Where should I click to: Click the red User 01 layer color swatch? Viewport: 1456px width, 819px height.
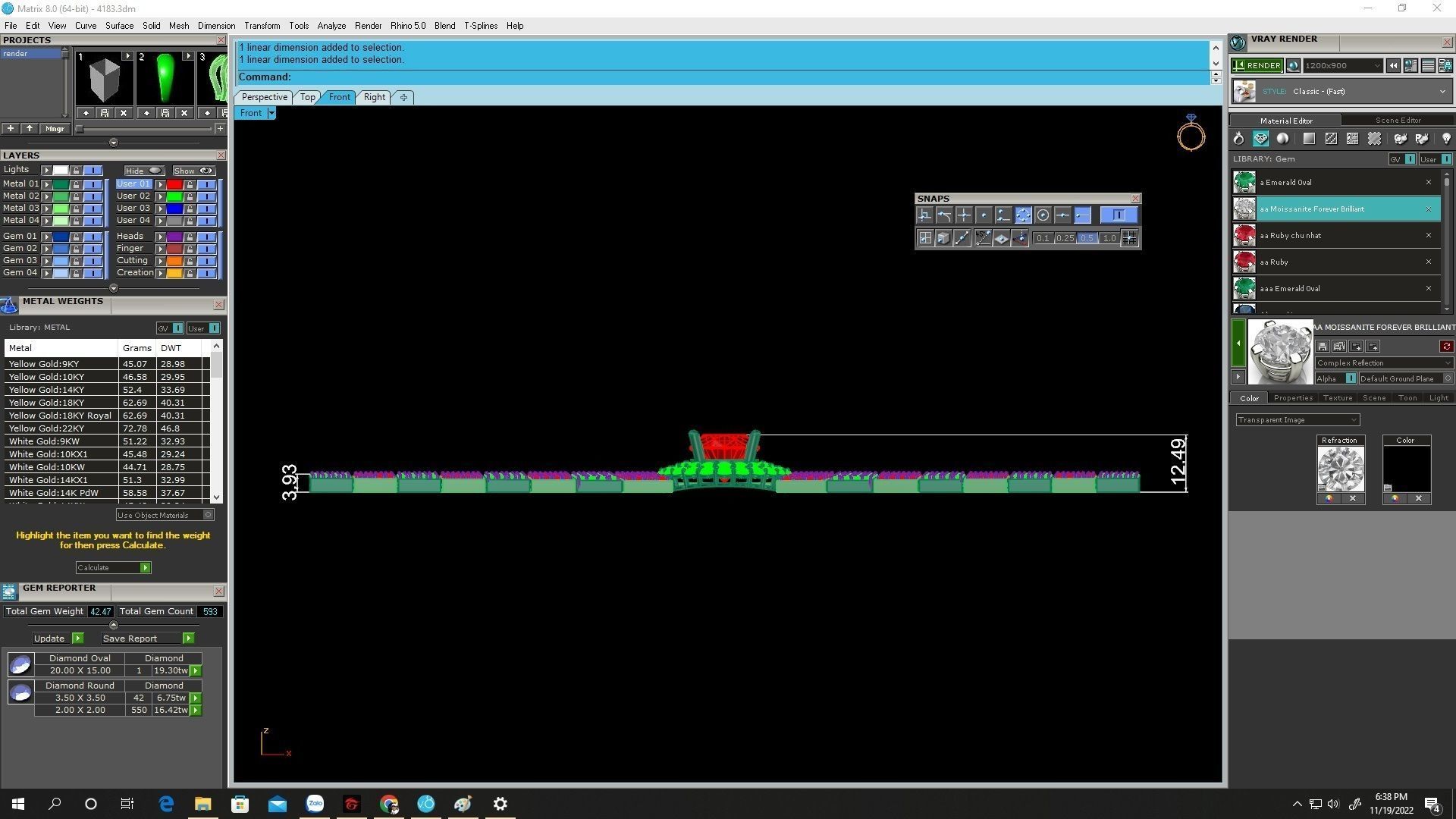174,184
